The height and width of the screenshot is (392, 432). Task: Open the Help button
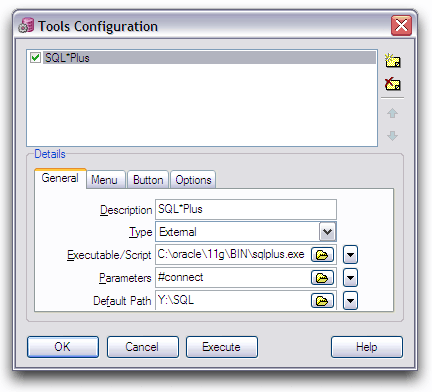click(367, 347)
